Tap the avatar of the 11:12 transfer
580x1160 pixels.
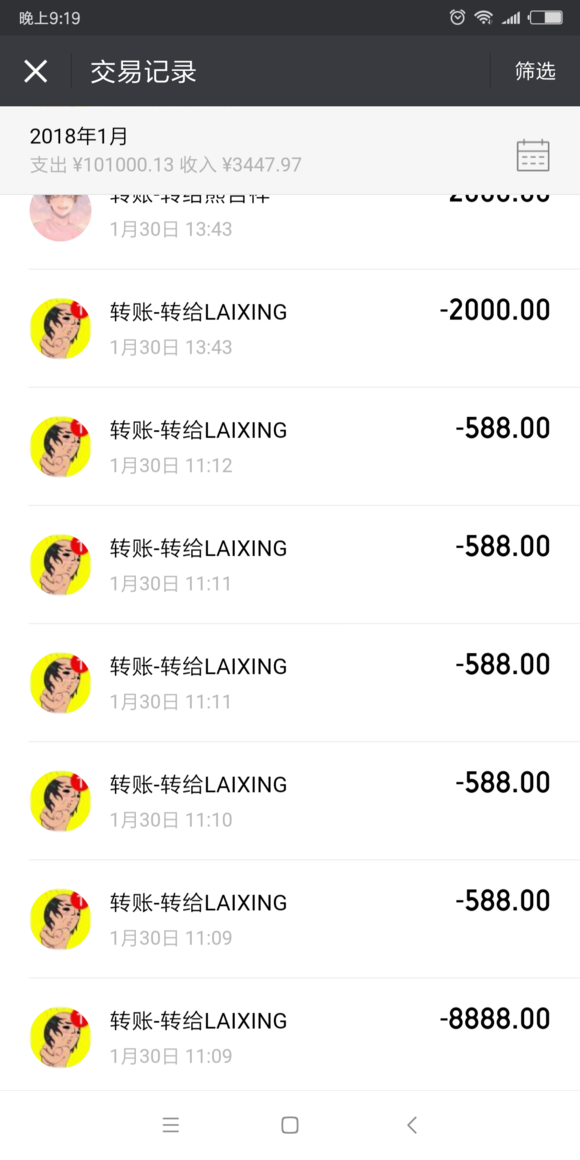pos(61,447)
